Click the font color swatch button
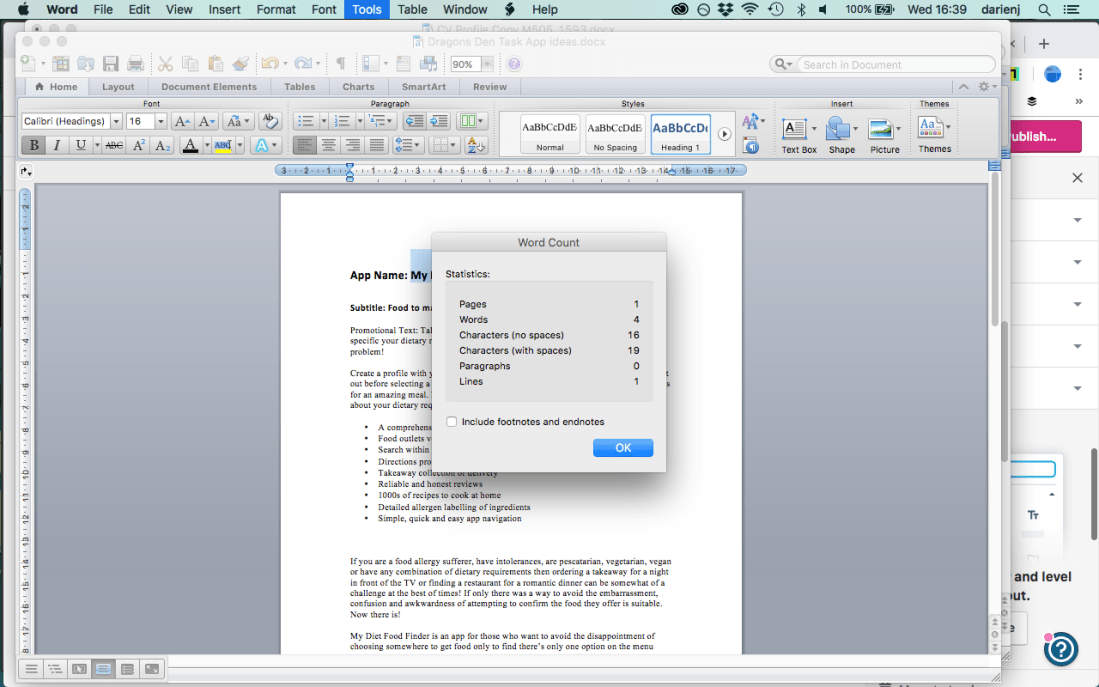1099x687 pixels. click(x=190, y=146)
